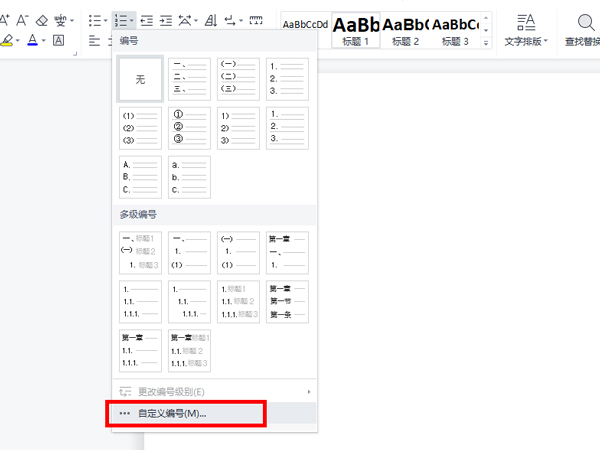This screenshot has width=600, height=450.
Task: Click the font color letter A swatch
Action: click(32, 41)
